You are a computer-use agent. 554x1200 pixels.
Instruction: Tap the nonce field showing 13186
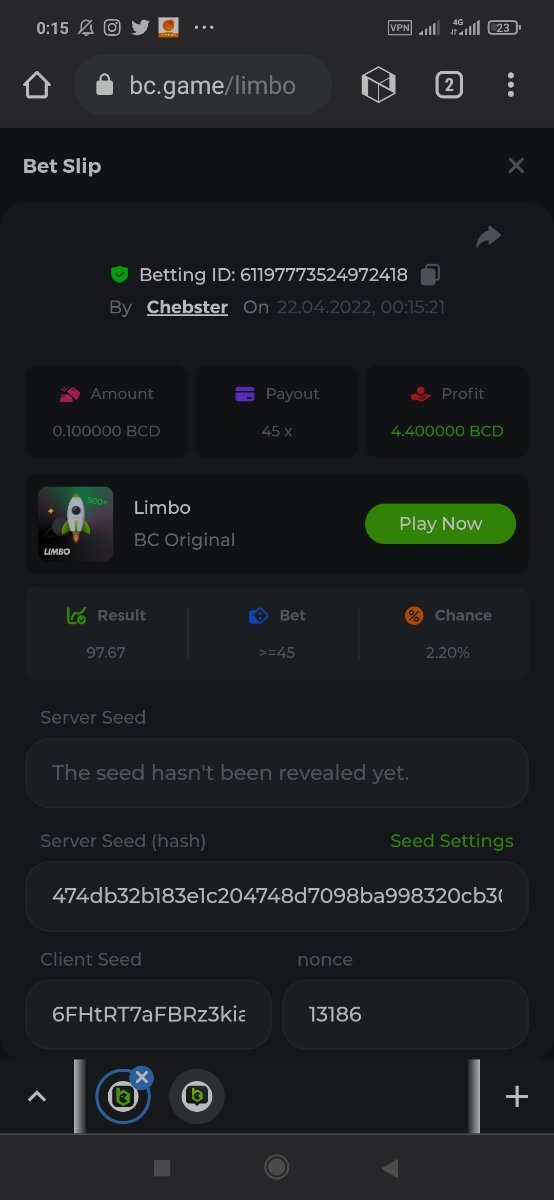coord(405,1014)
